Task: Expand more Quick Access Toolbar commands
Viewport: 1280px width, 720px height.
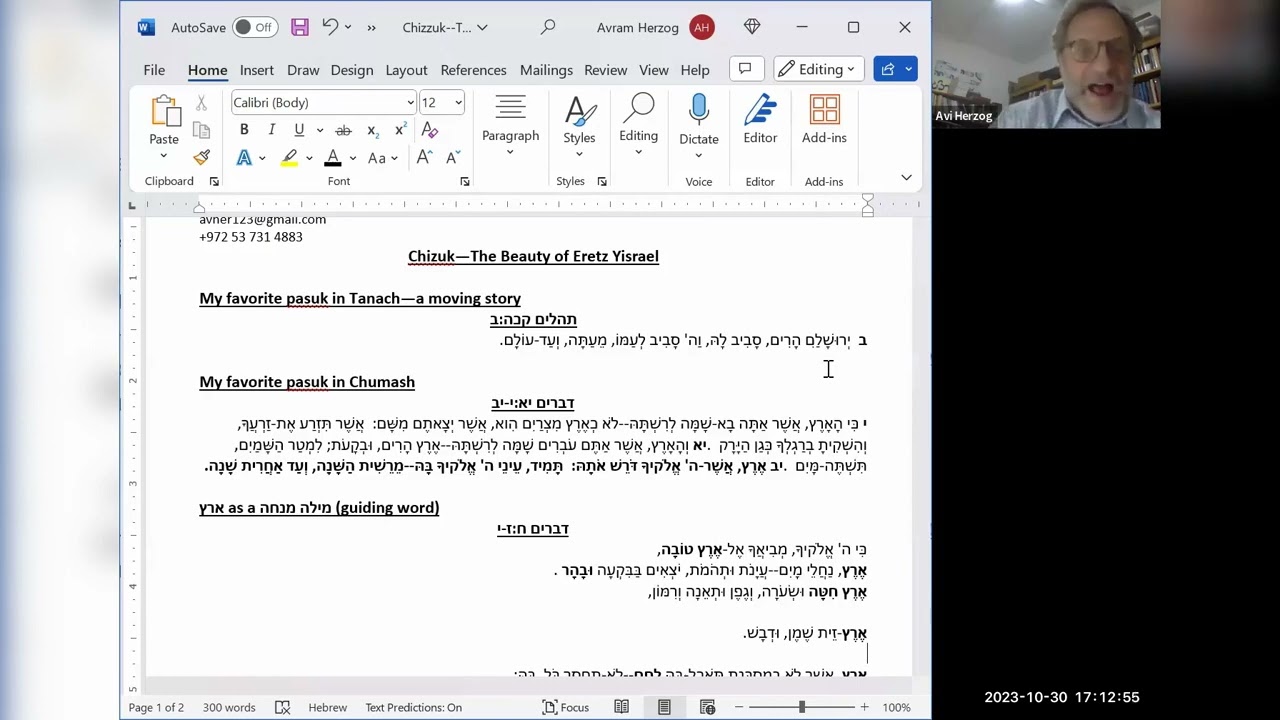Action: 372,28
